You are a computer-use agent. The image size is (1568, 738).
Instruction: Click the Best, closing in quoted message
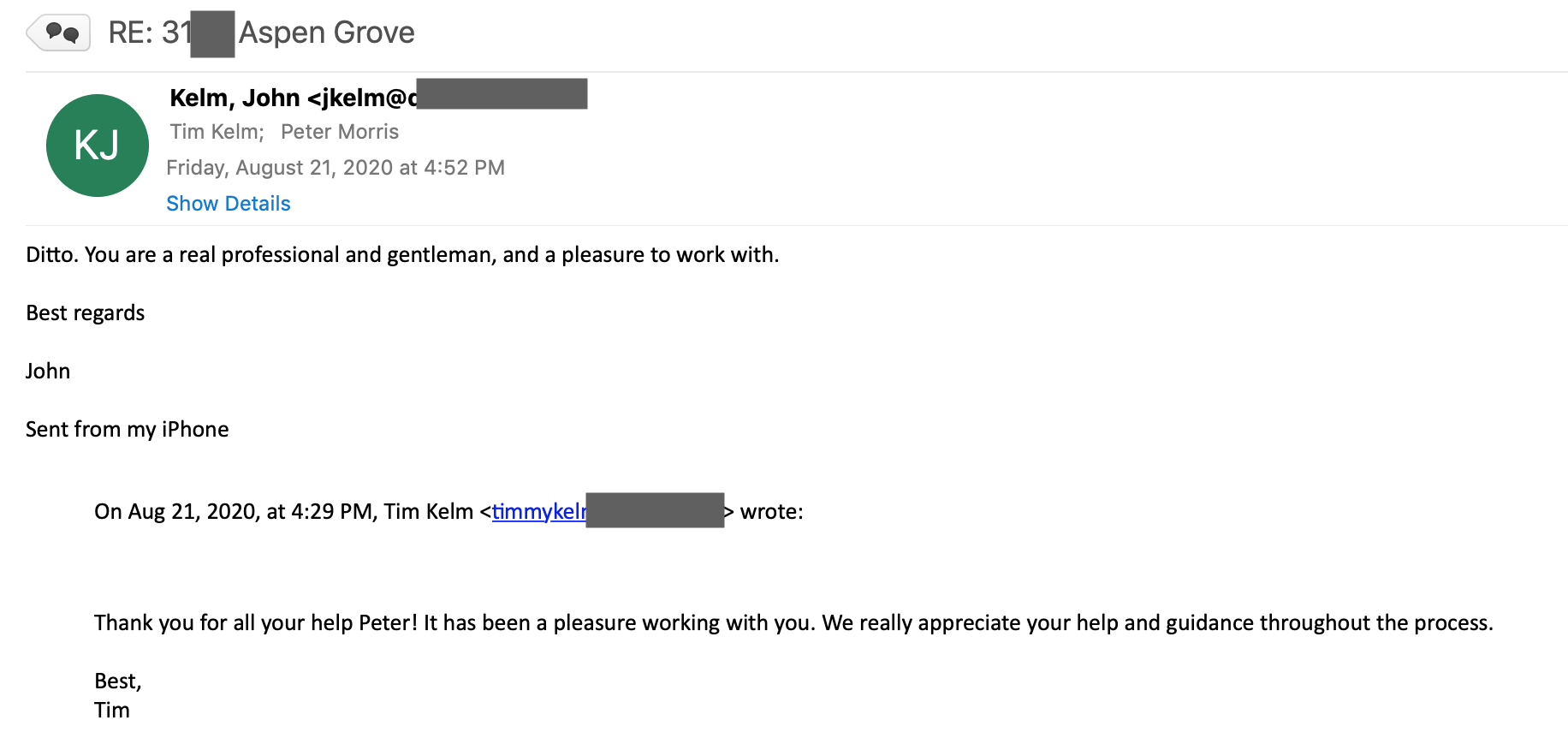coord(118,681)
